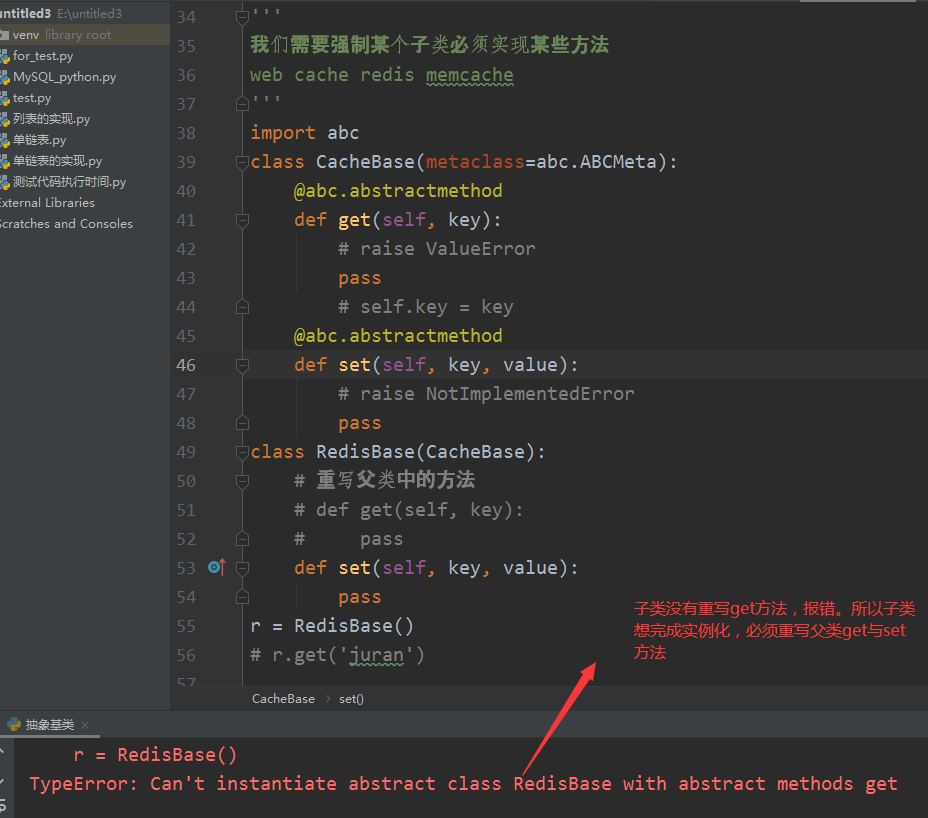Click set() breadcrumb

(x=351, y=698)
